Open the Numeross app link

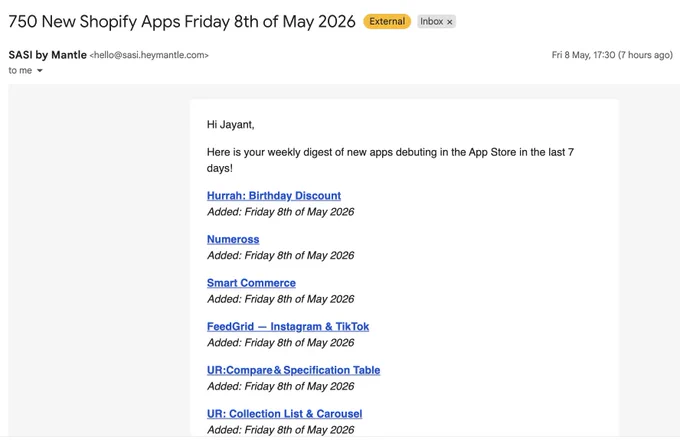click(x=233, y=239)
